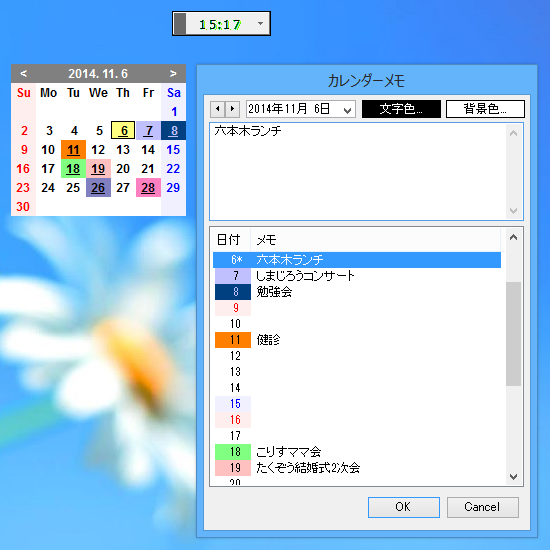This screenshot has height=550, width=550.
Task: Click the memo list scroll down arrow
Action: coord(514,477)
